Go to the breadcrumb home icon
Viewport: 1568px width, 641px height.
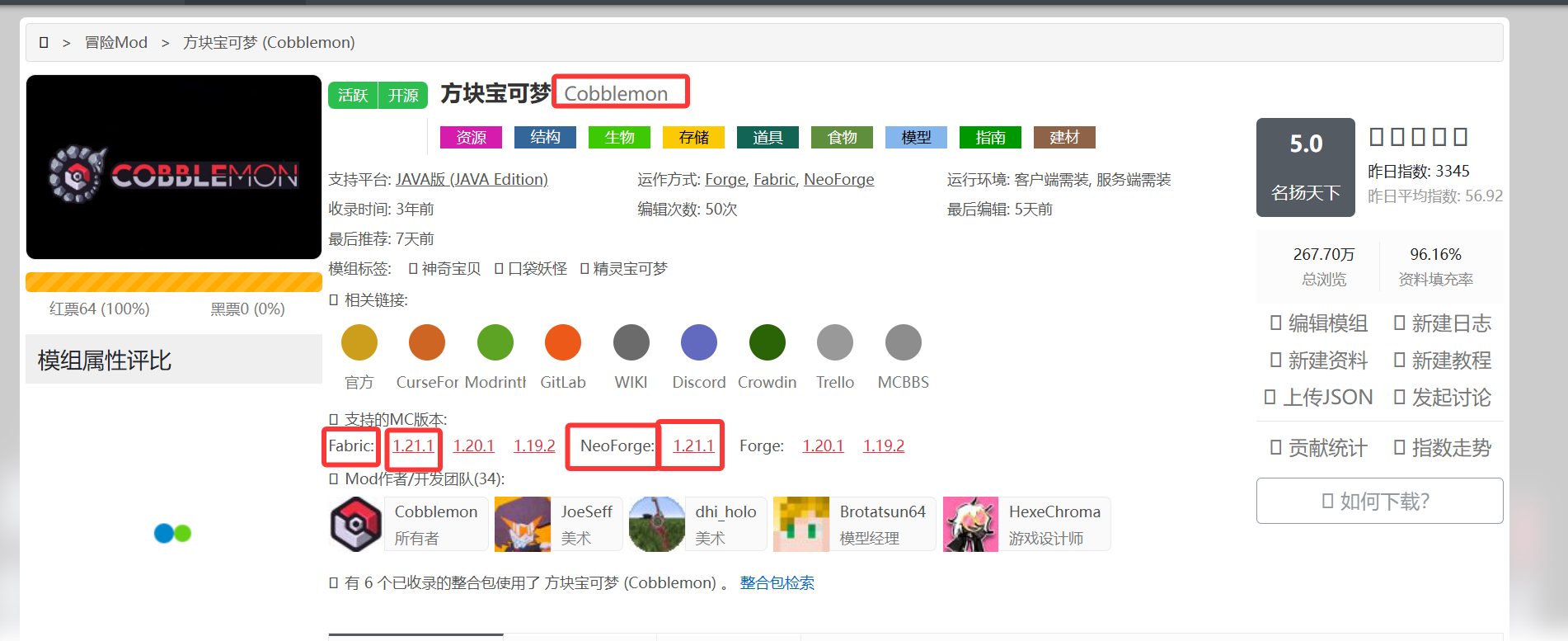(x=44, y=42)
